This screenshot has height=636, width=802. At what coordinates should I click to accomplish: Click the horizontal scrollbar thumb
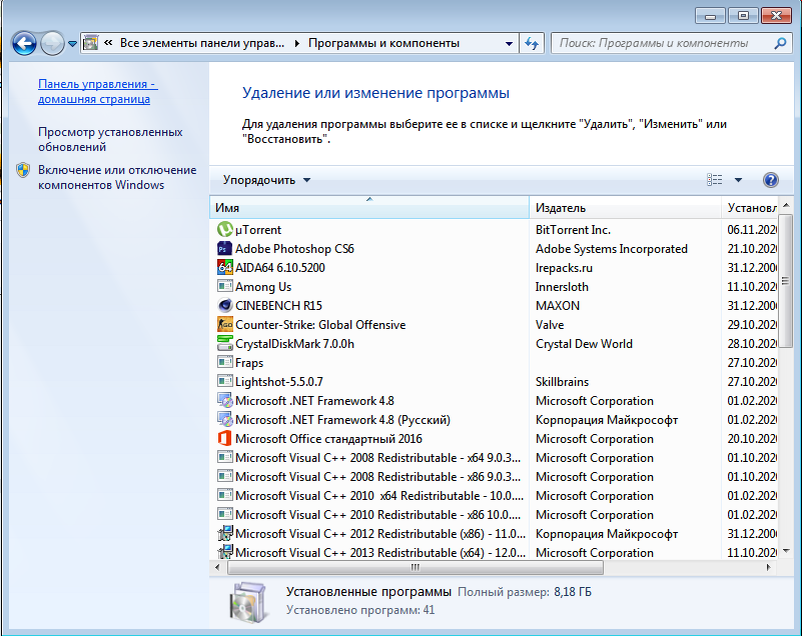tap(415, 567)
